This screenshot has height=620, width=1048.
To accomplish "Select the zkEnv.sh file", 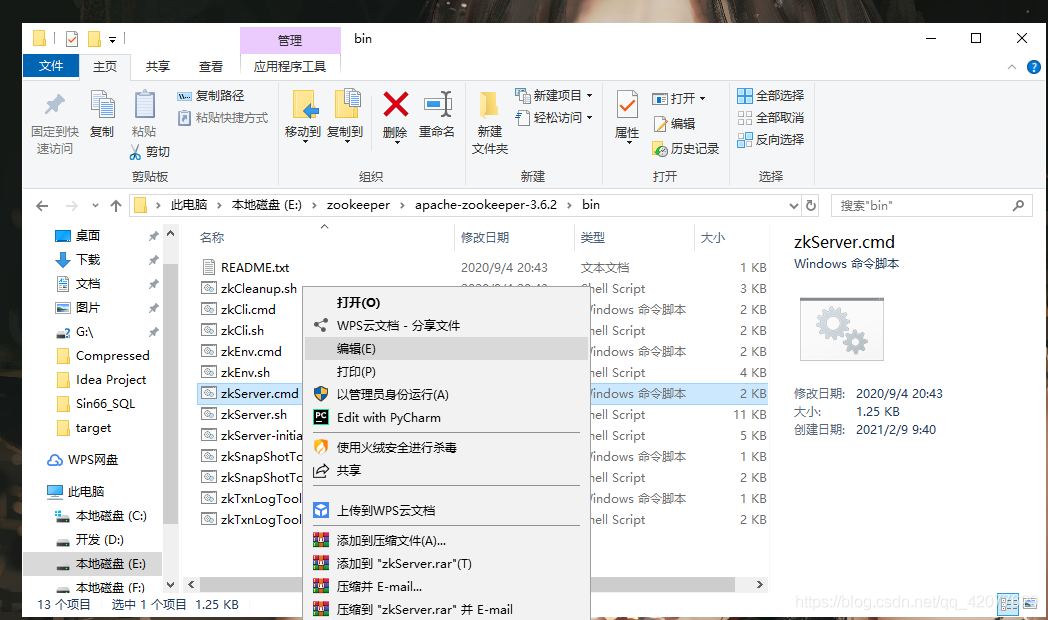I will pos(245,372).
